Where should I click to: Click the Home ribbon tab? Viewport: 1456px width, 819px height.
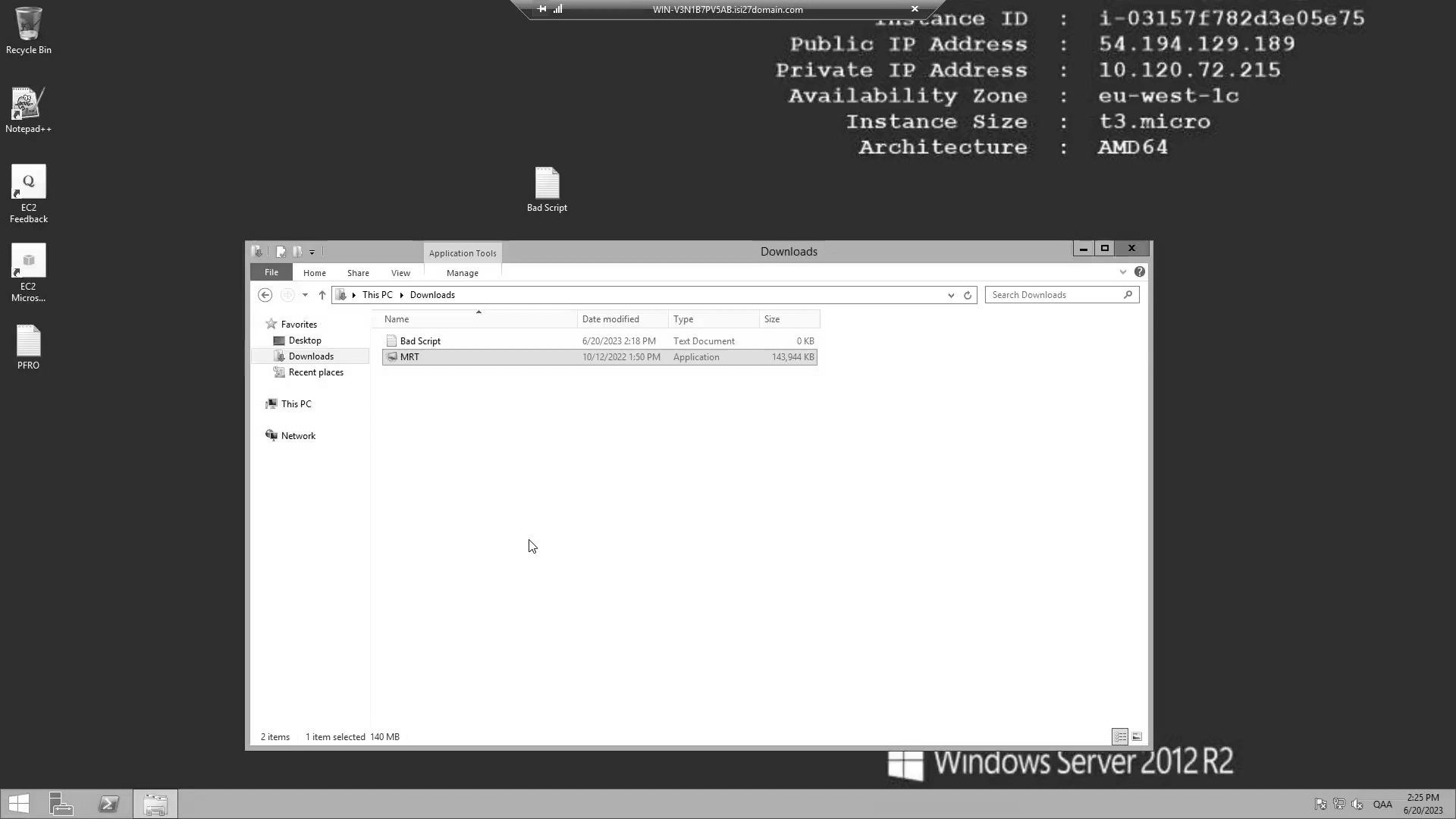pyautogui.click(x=314, y=272)
